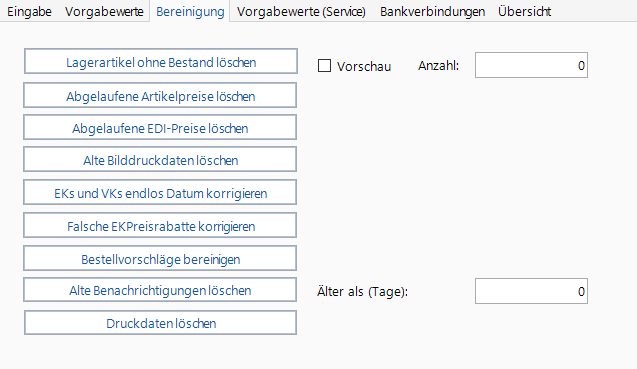637x369 pixels.
Task: Click the Älter als (Tage) field
Action: [531, 291]
